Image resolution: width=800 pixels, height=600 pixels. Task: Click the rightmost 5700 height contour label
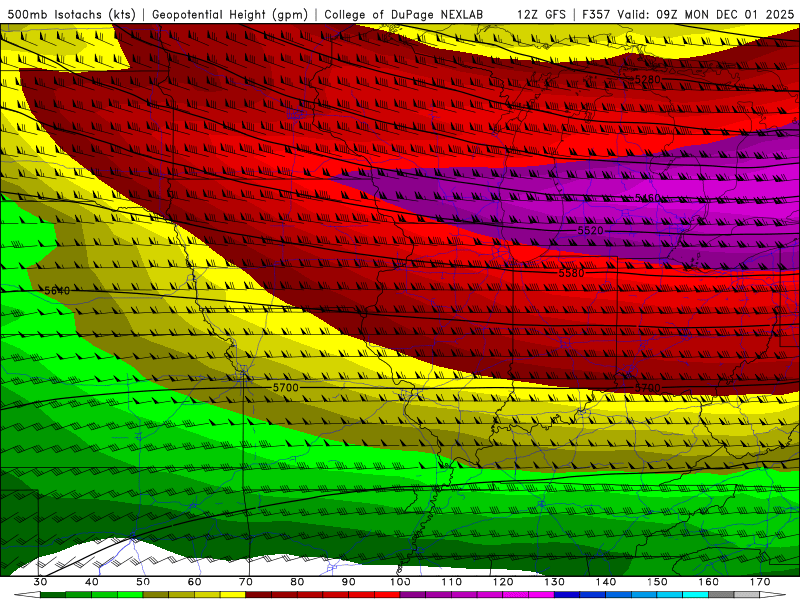(x=647, y=388)
